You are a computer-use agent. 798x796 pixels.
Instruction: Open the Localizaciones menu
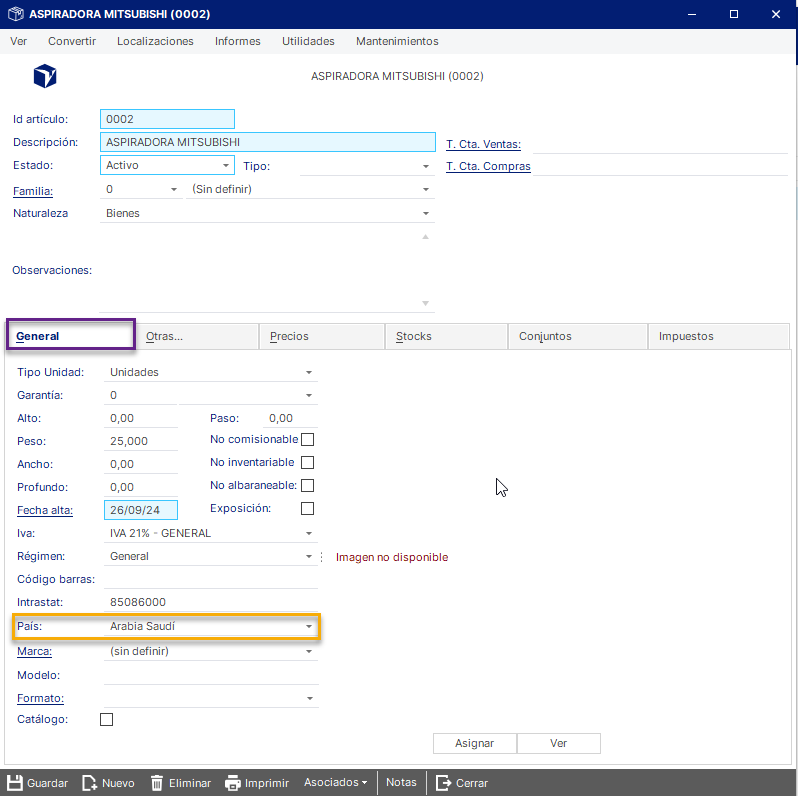(155, 41)
